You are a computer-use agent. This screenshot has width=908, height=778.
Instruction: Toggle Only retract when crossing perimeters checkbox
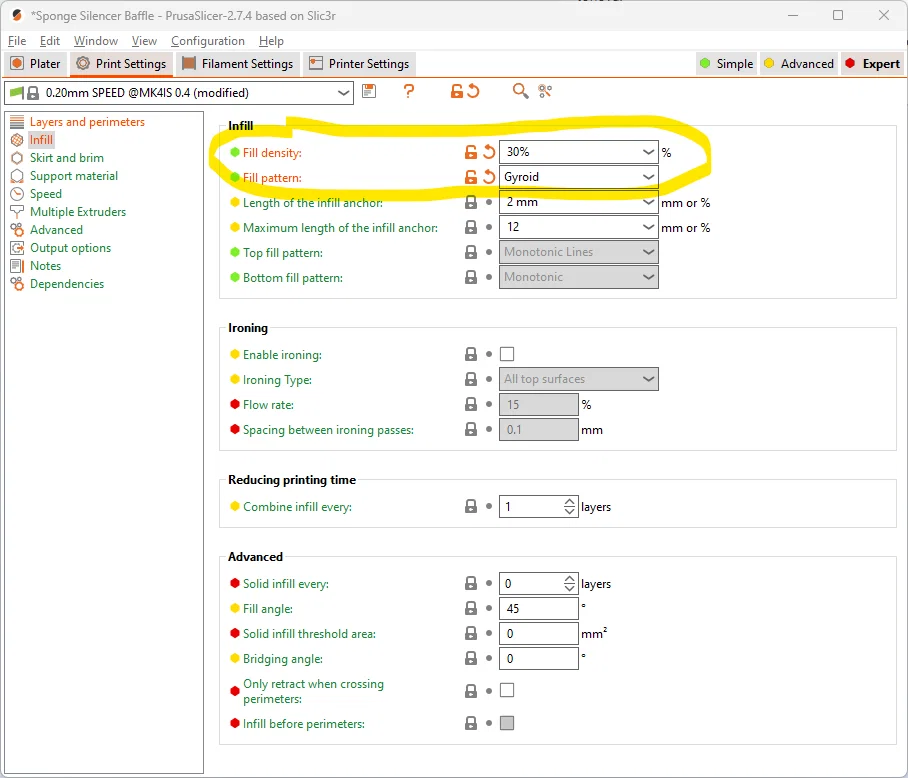tap(507, 690)
